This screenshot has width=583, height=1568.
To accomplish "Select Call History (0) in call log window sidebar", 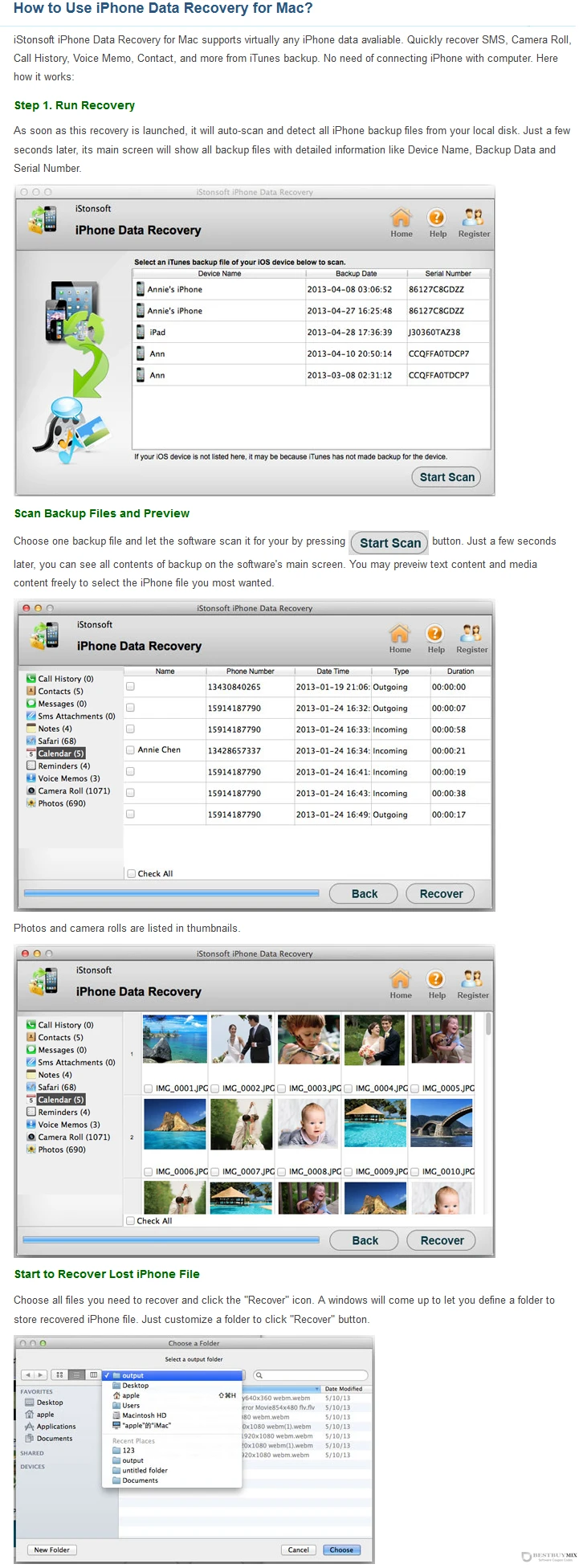I will click(x=60, y=679).
